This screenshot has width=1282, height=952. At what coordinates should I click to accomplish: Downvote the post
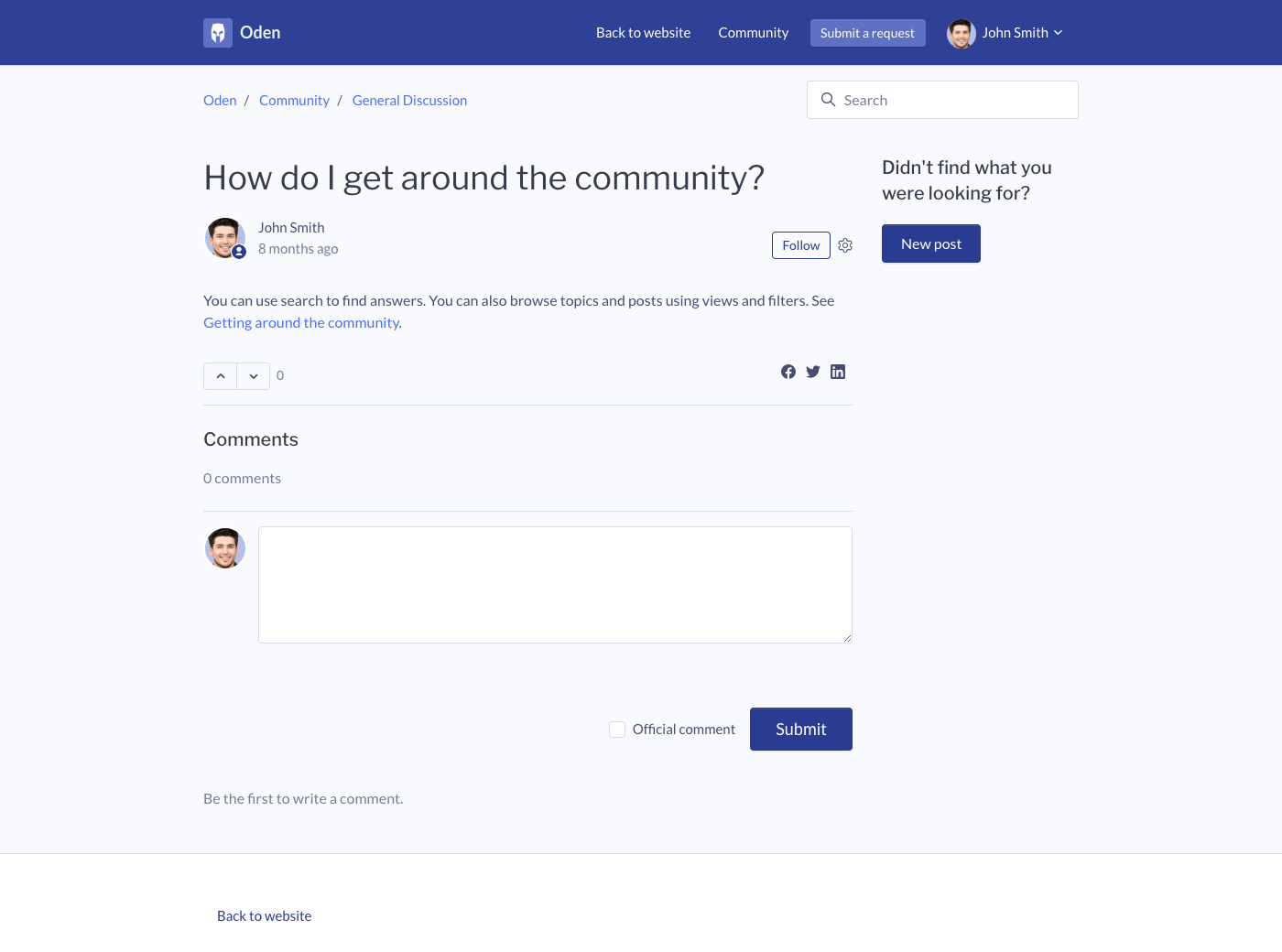pos(254,376)
